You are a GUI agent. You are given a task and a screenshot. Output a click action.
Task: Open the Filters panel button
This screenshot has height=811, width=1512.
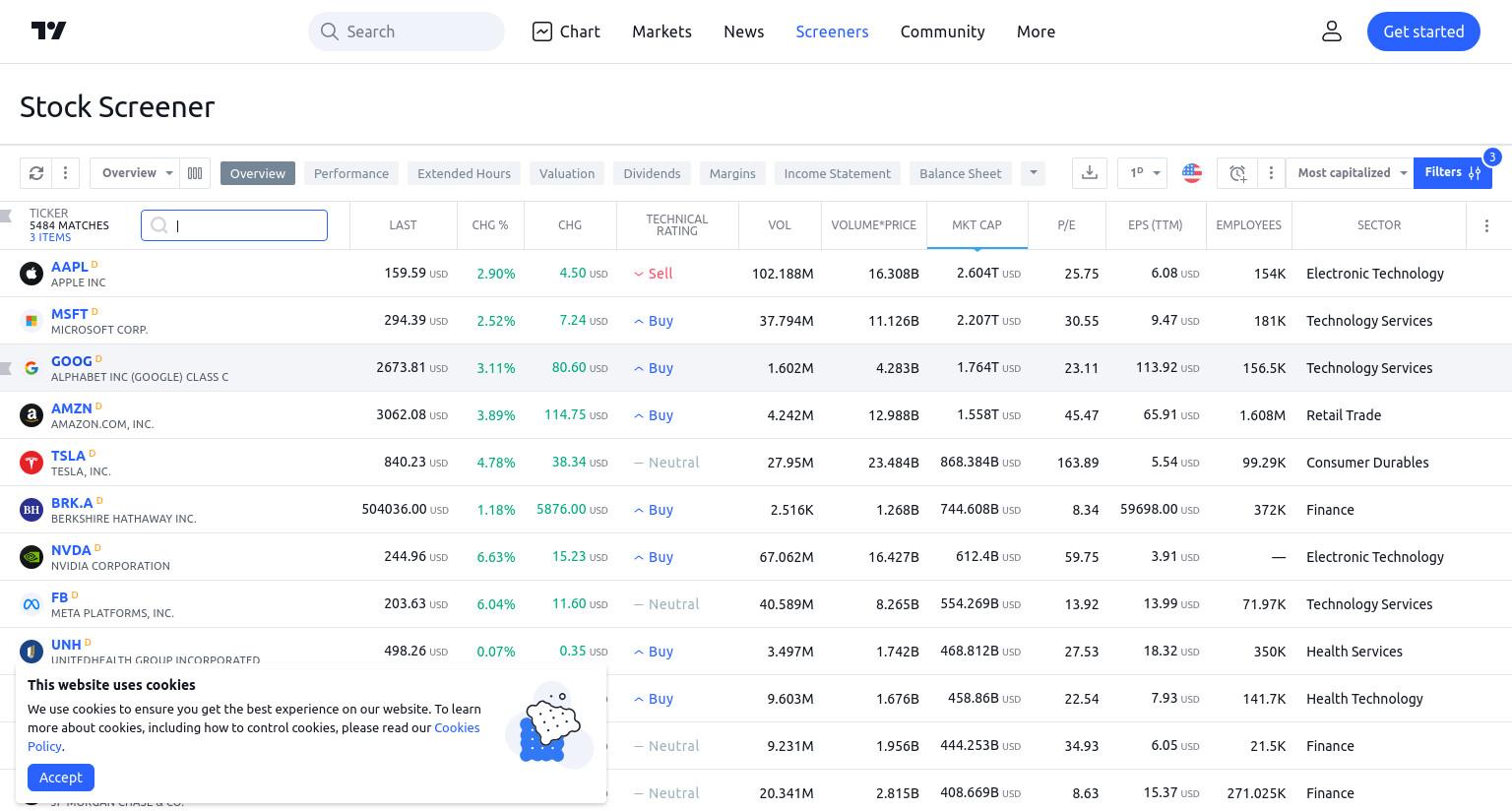pos(1453,173)
